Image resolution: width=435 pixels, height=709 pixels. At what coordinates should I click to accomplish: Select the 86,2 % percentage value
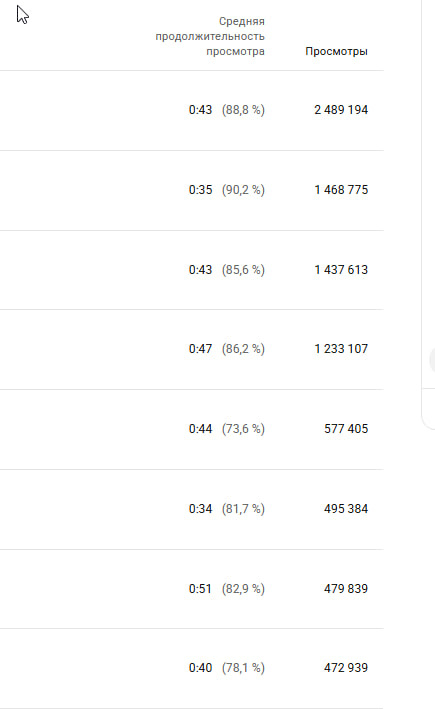click(x=243, y=349)
